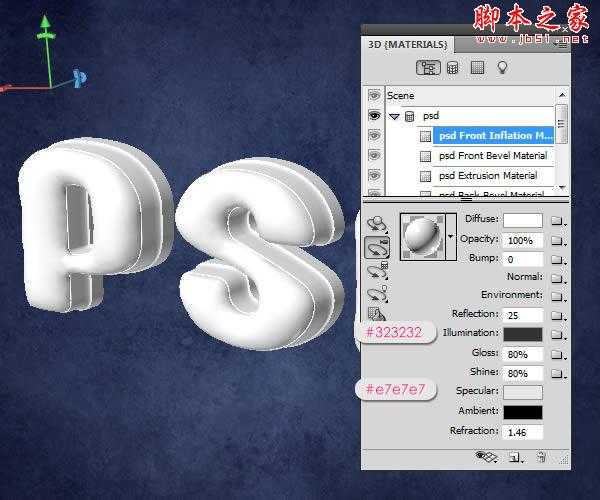Select the Filter By Meshes icon

pos(453,68)
